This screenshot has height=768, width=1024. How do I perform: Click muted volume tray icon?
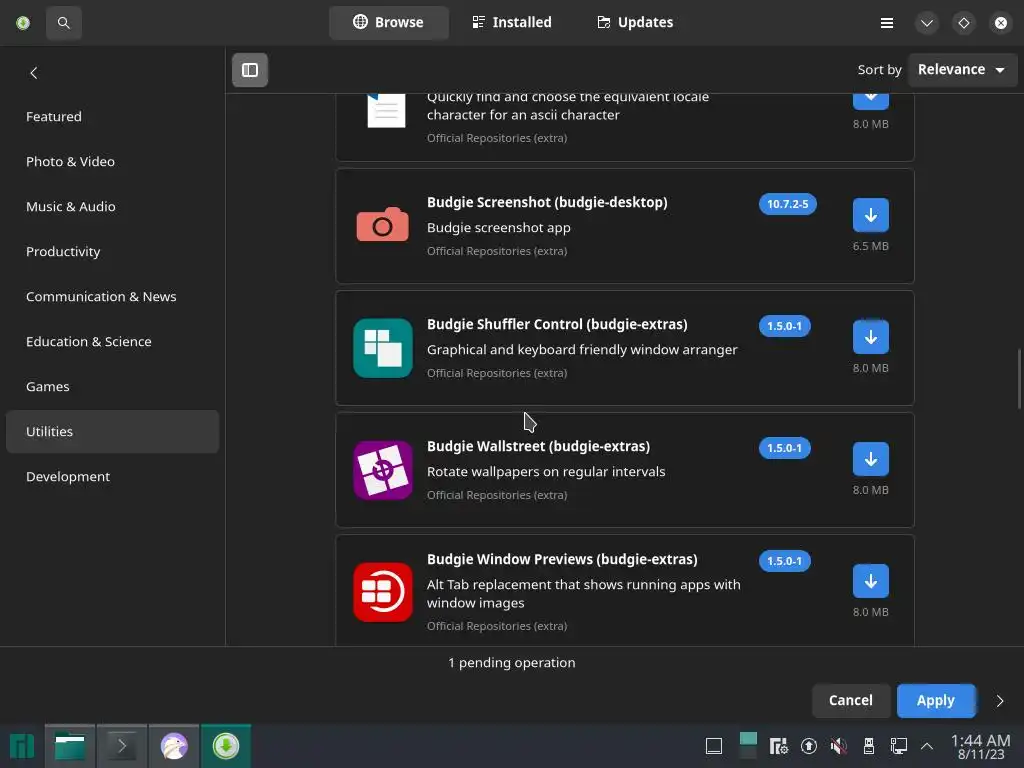(839, 746)
